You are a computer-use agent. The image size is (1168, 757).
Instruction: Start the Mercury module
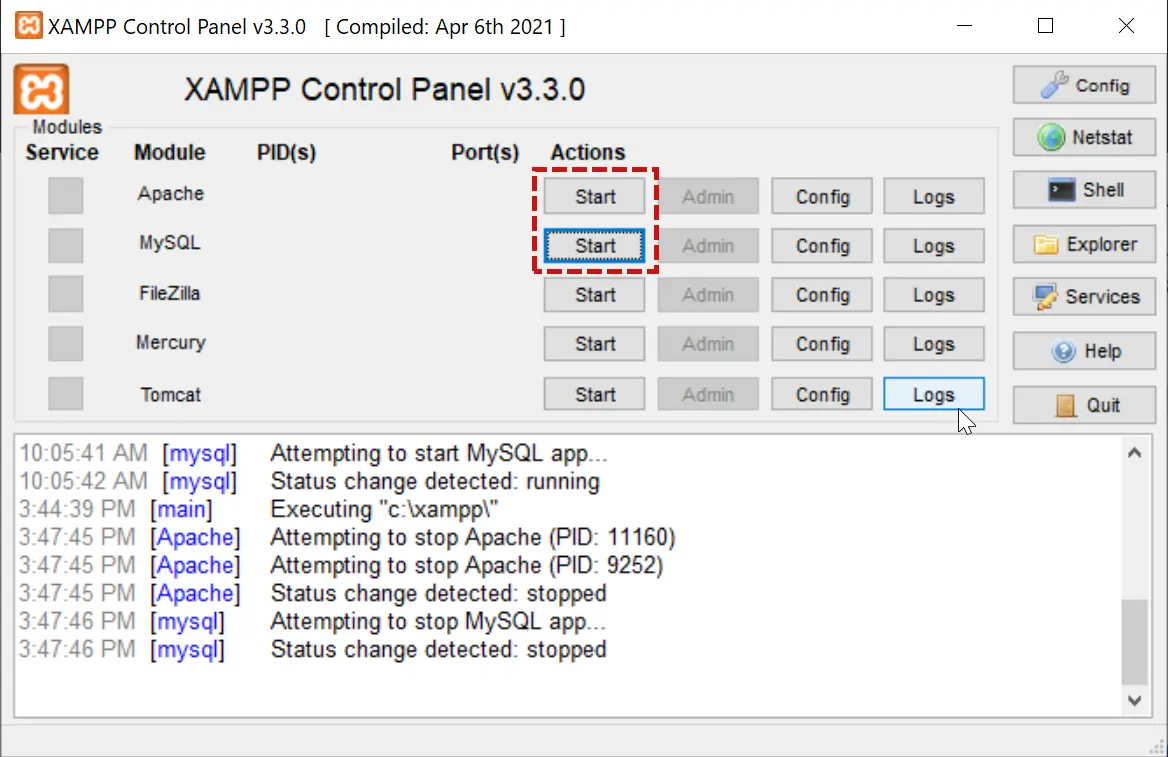(594, 344)
